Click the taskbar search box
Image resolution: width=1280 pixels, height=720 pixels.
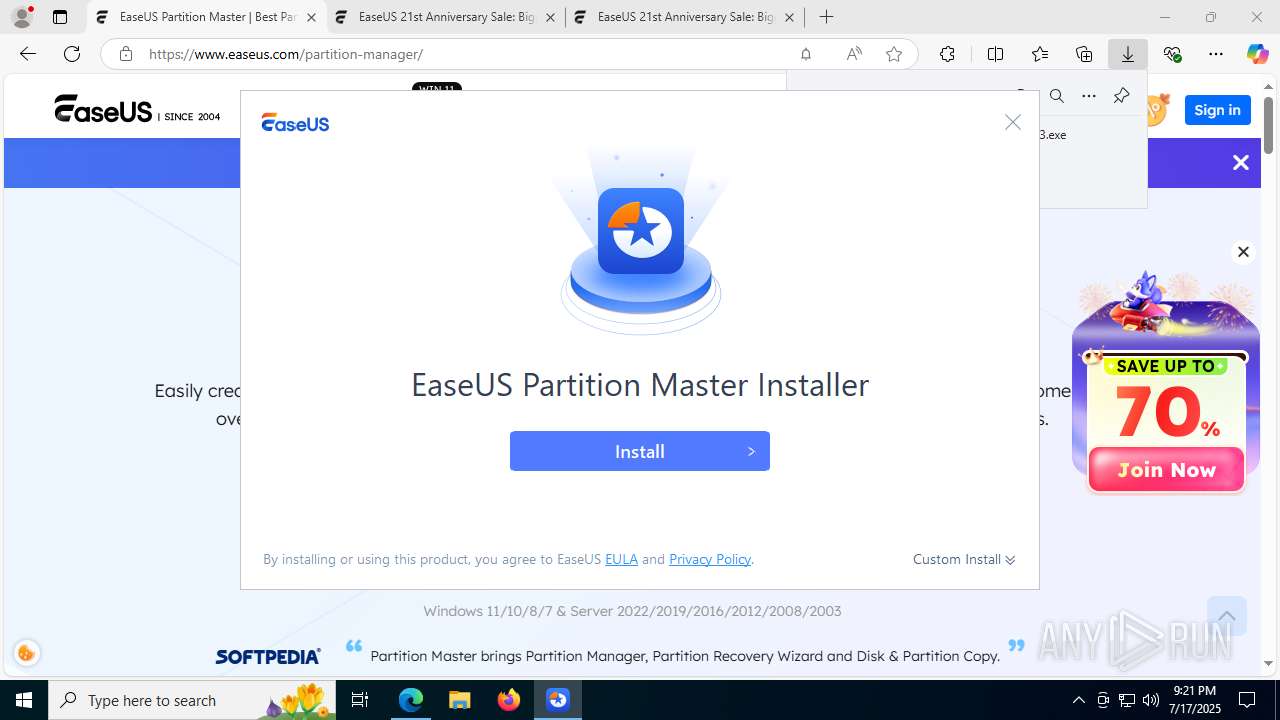click(194, 700)
